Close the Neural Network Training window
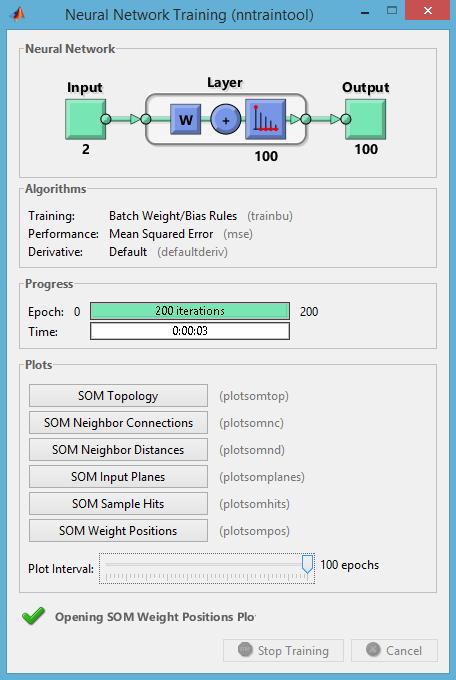 (427, 10)
